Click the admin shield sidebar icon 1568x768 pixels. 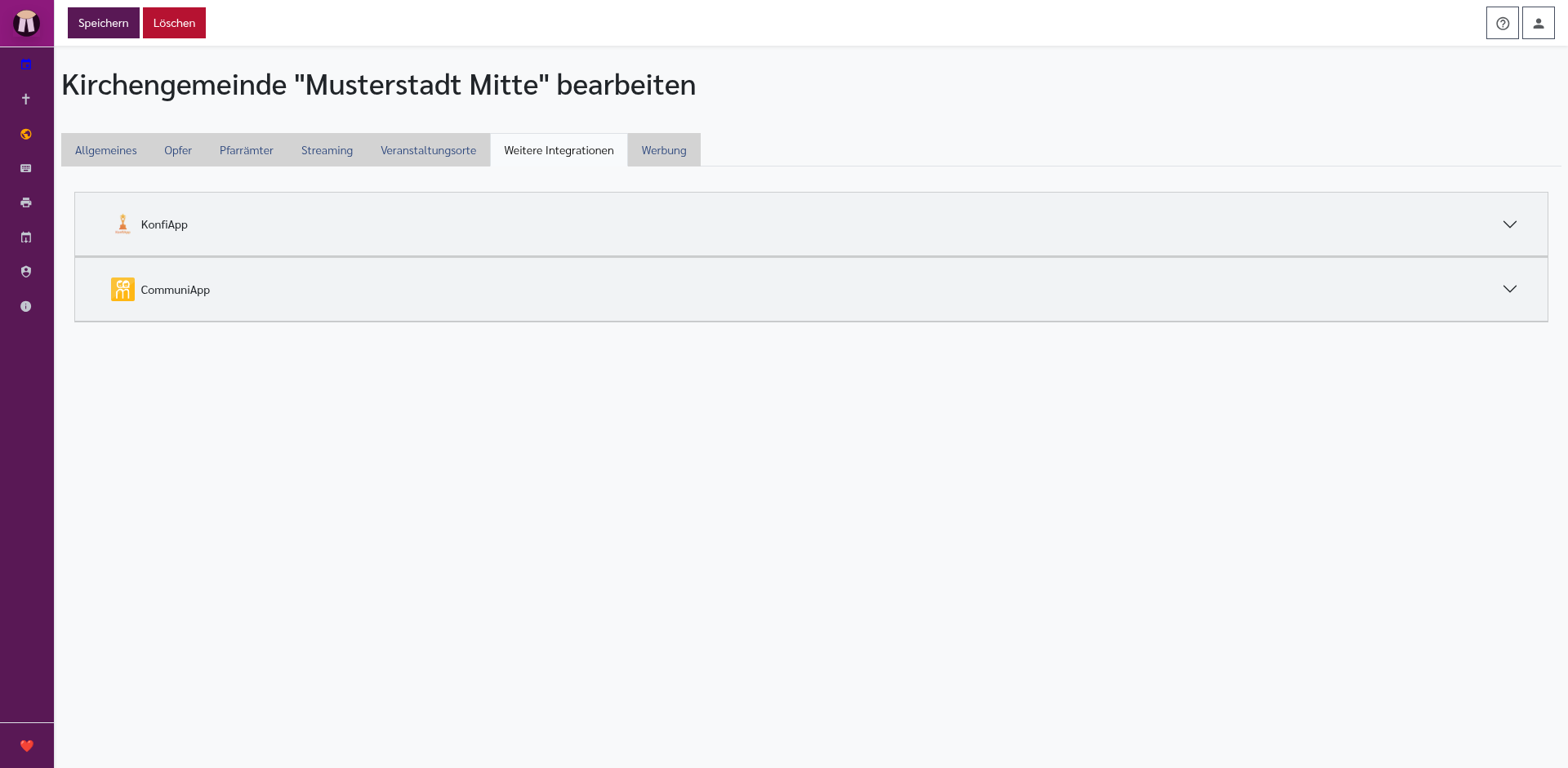coord(26,272)
